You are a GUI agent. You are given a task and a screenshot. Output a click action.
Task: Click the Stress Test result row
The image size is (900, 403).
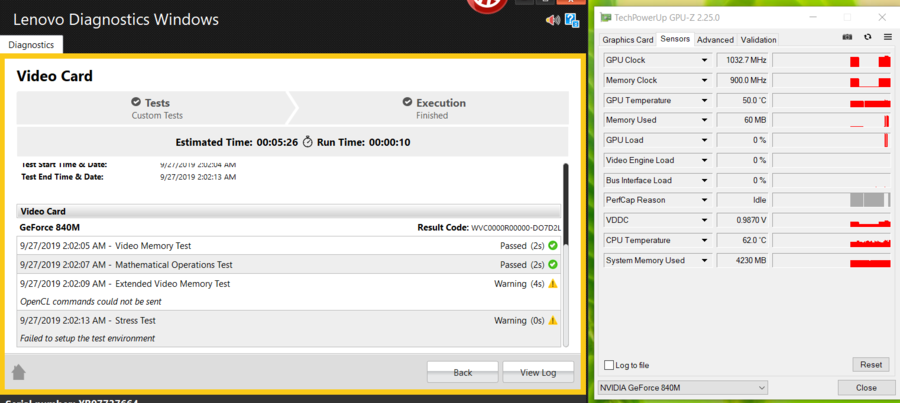pos(289,329)
